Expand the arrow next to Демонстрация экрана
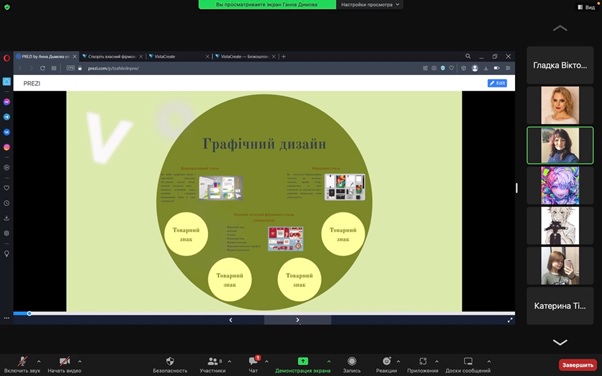 pyautogui.click(x=329, y=361)
